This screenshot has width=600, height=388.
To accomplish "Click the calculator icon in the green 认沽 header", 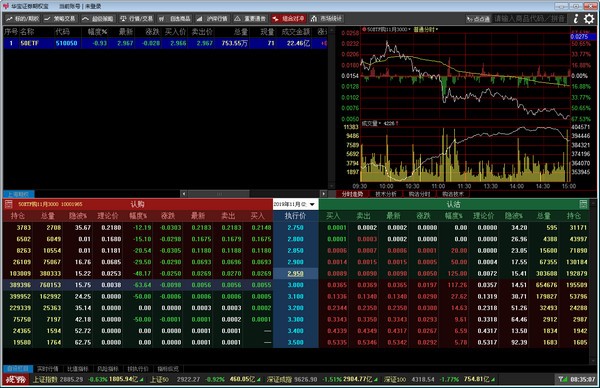I will tap(583, 204).
